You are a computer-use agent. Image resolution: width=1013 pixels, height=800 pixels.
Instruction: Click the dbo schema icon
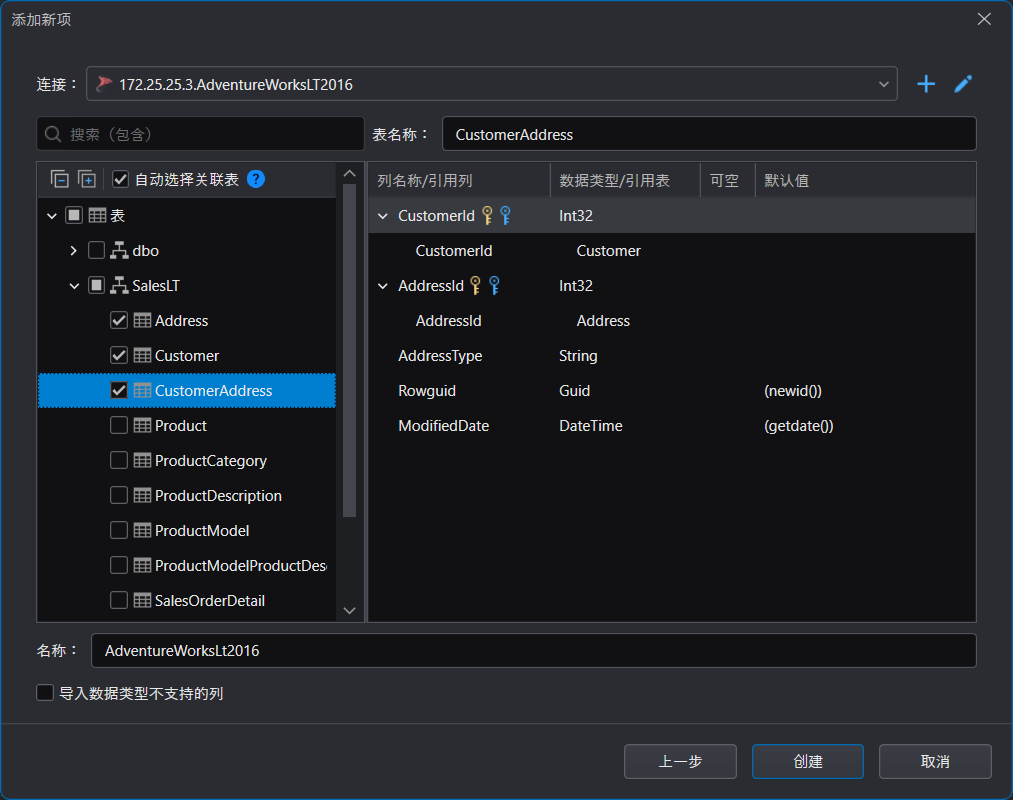pos(119,250)
